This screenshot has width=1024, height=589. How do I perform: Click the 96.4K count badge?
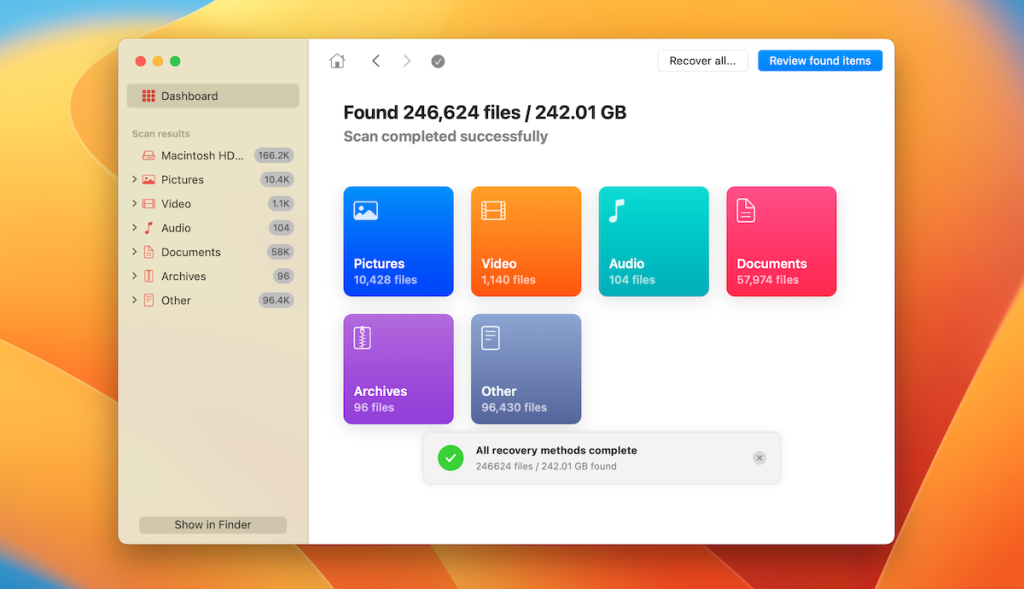(x=276, y=300)
